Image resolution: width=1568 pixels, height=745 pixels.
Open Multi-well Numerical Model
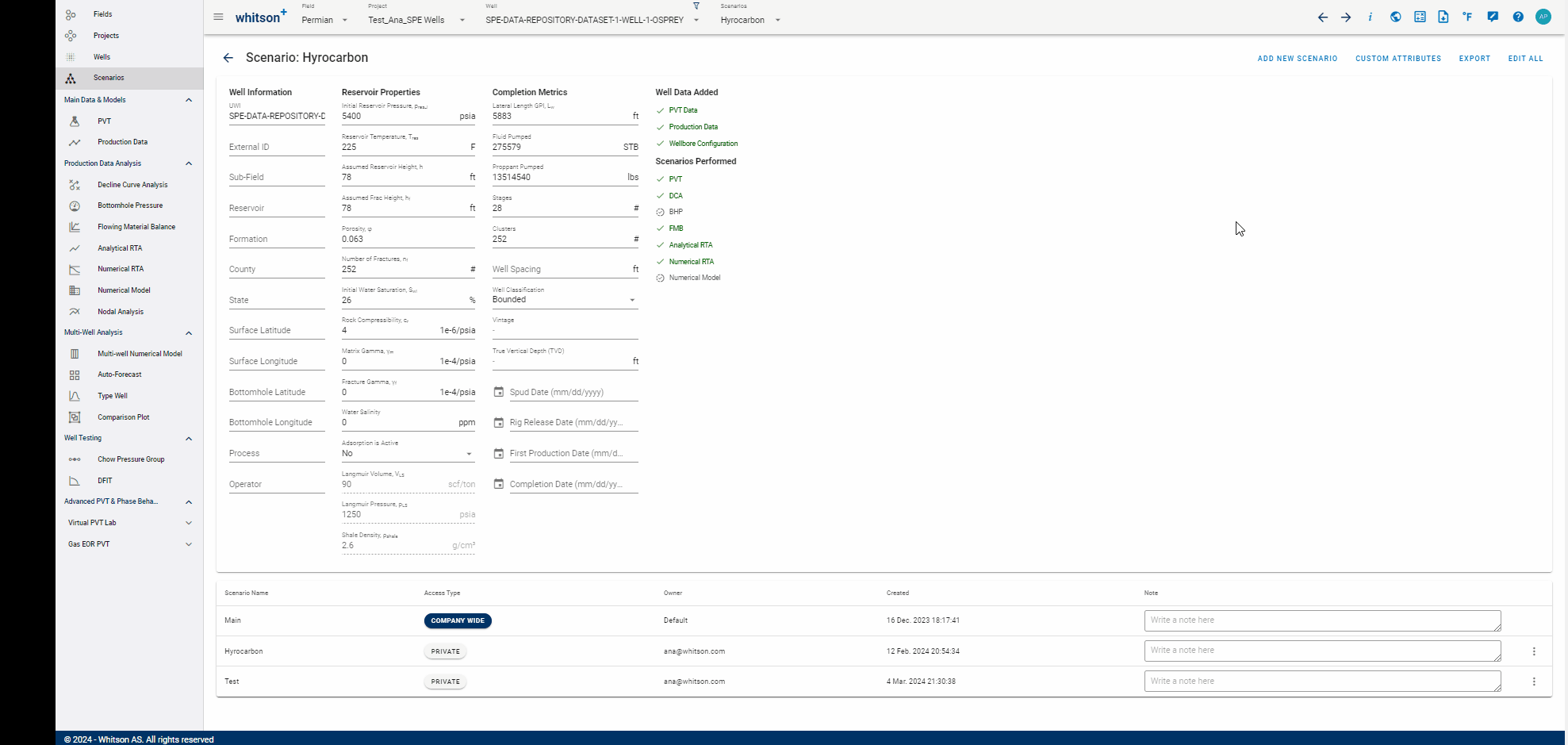click(129, 354)
